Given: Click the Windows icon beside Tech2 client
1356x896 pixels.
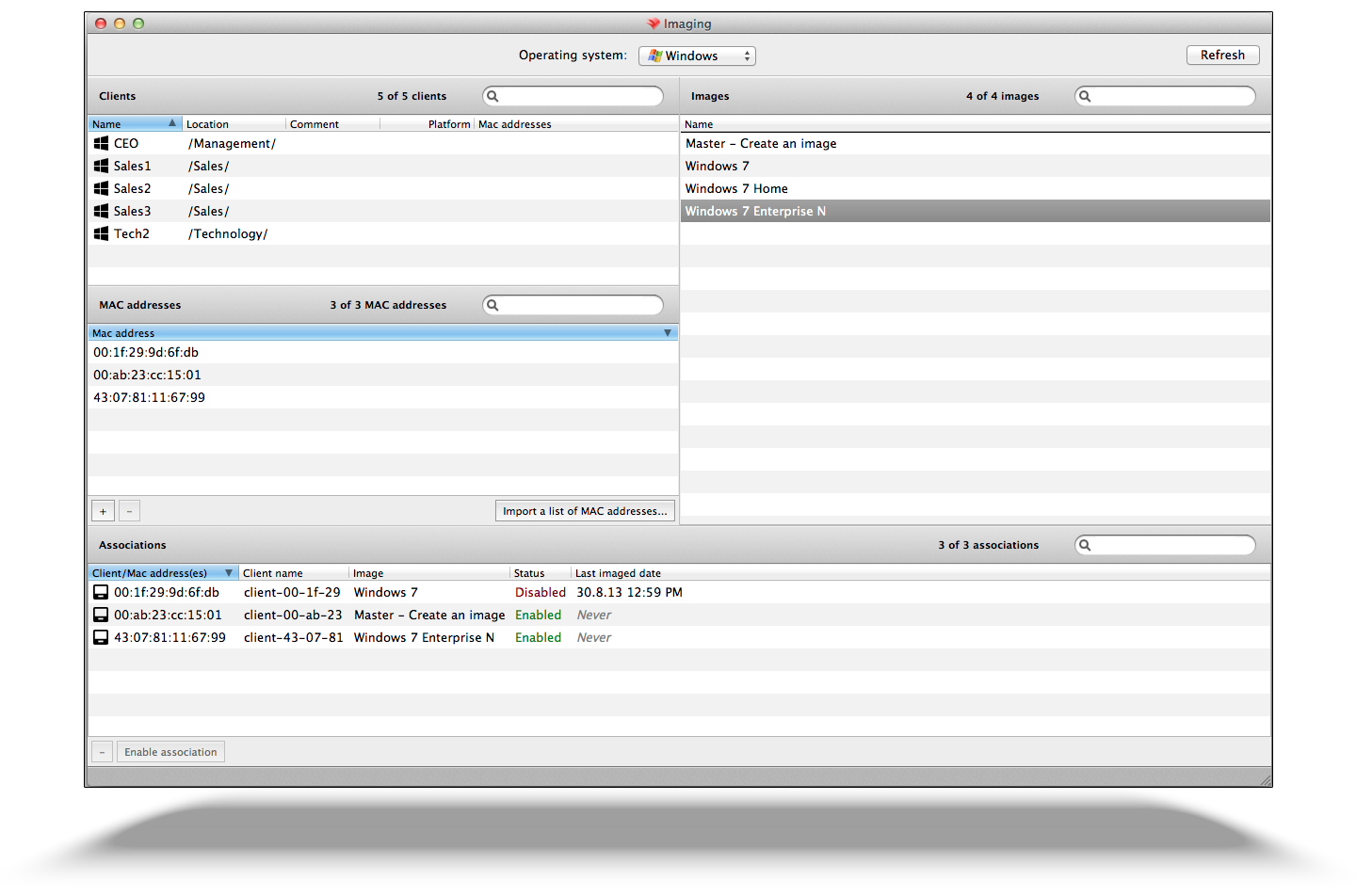Looking at the screenshot, I should click(x=101, y=233).
